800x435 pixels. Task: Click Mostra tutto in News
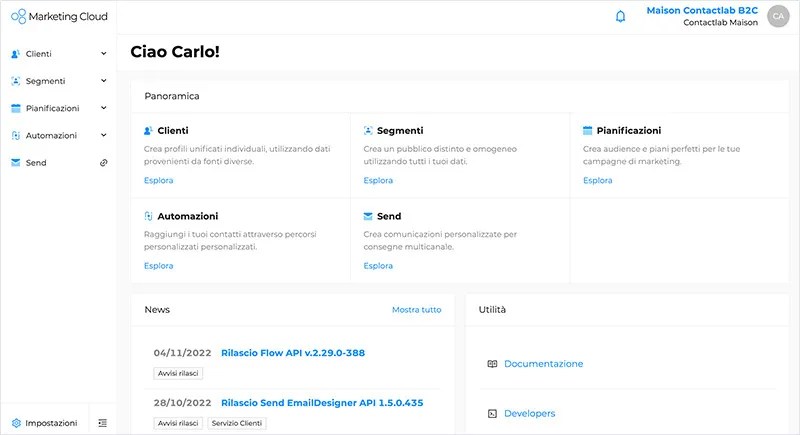tap(416, 310)
